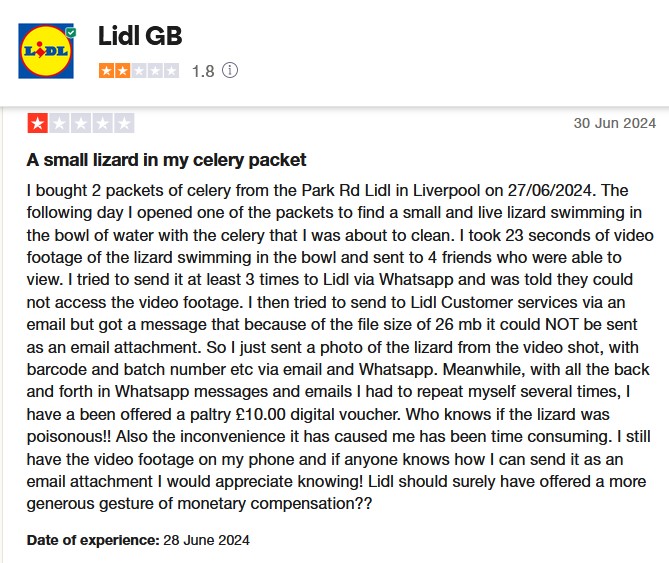Image resolution: width=669 pixels, height=563 pixels.
Task: Open the Lidl GB company name heading
Action: (140, 36)
